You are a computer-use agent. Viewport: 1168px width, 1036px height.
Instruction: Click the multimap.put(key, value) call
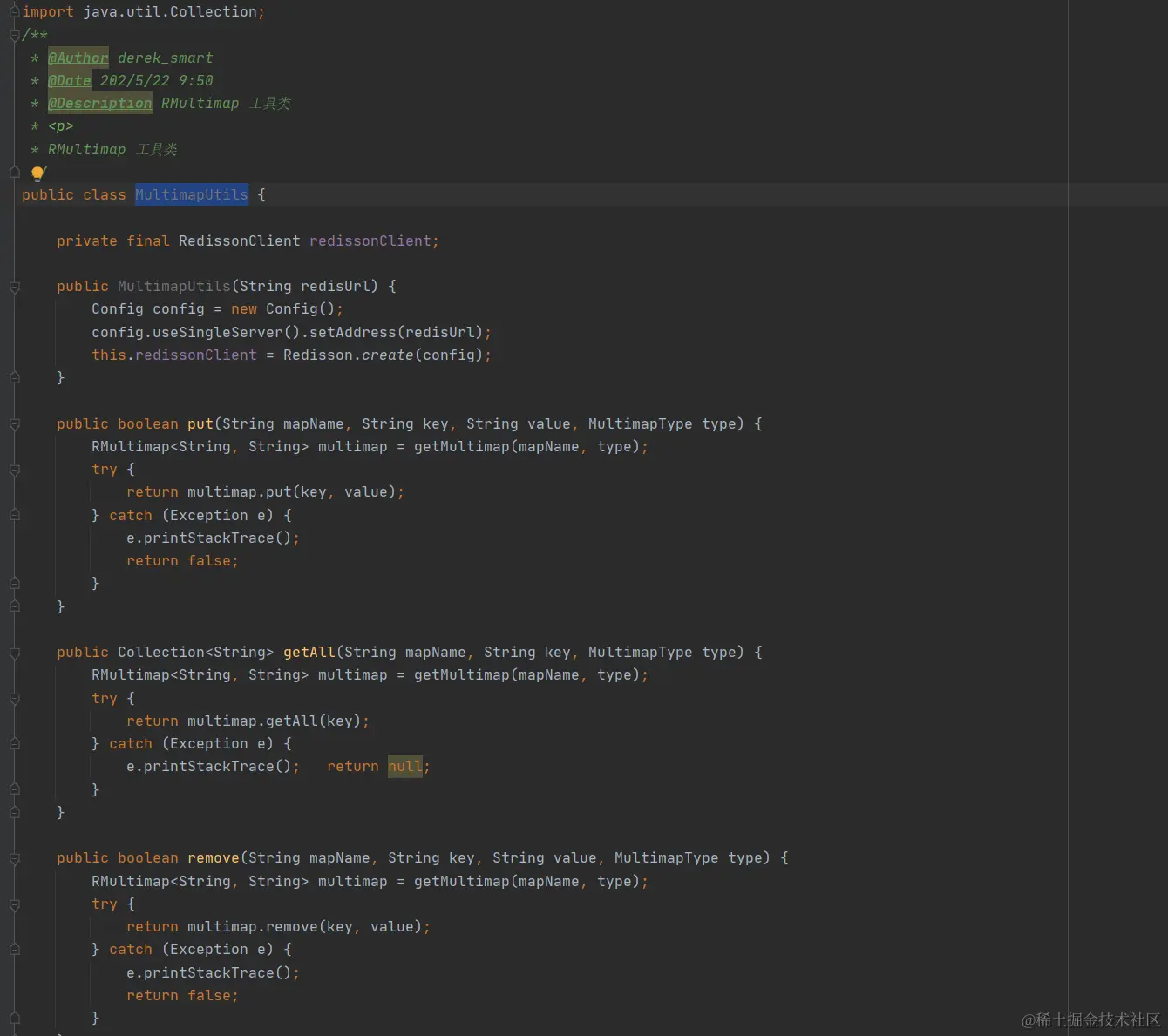[x=292, y=491]
